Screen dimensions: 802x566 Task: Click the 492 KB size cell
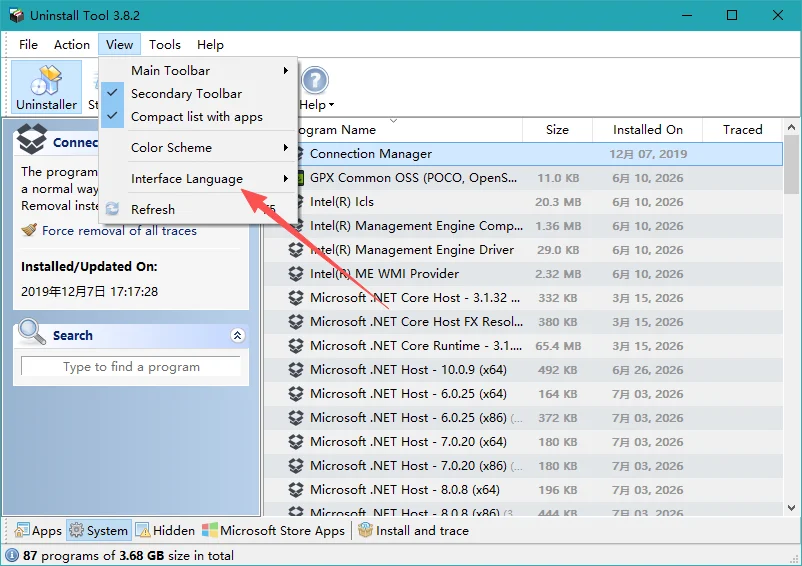(x=558, y=370)
